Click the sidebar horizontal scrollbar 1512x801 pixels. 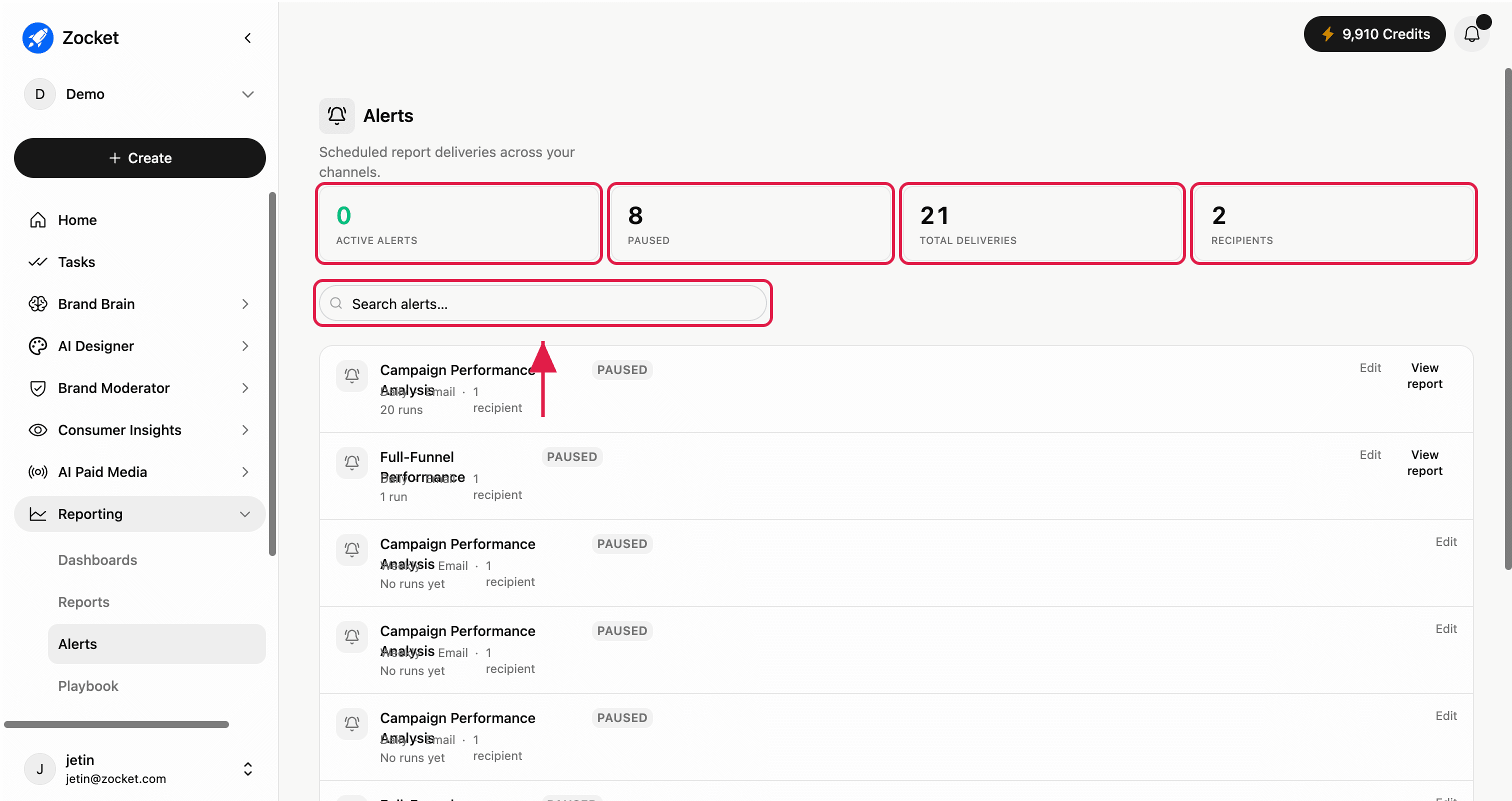116,724
